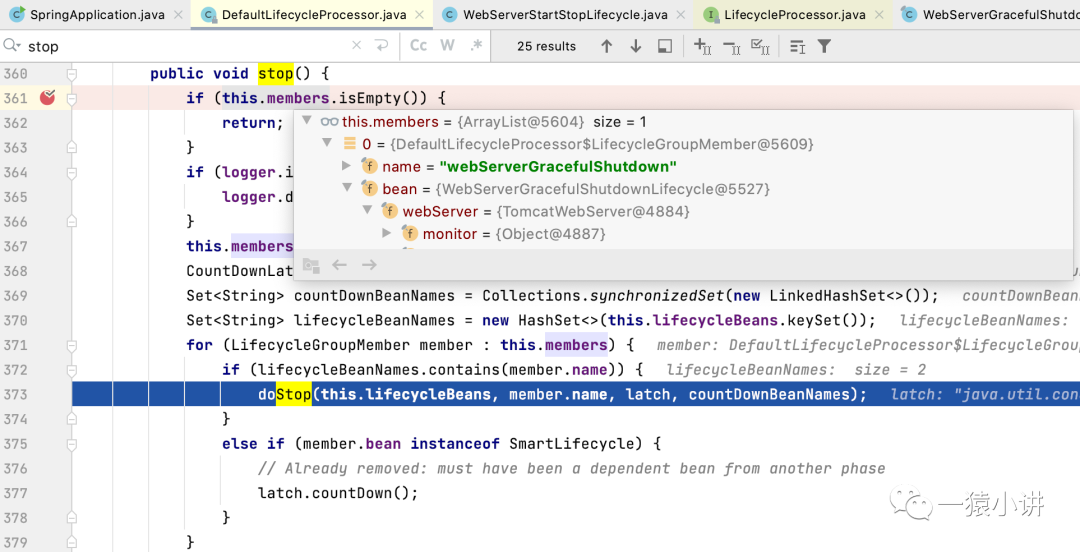Collapse the webServer field node

pyautogui.click(x=368, y=211)
